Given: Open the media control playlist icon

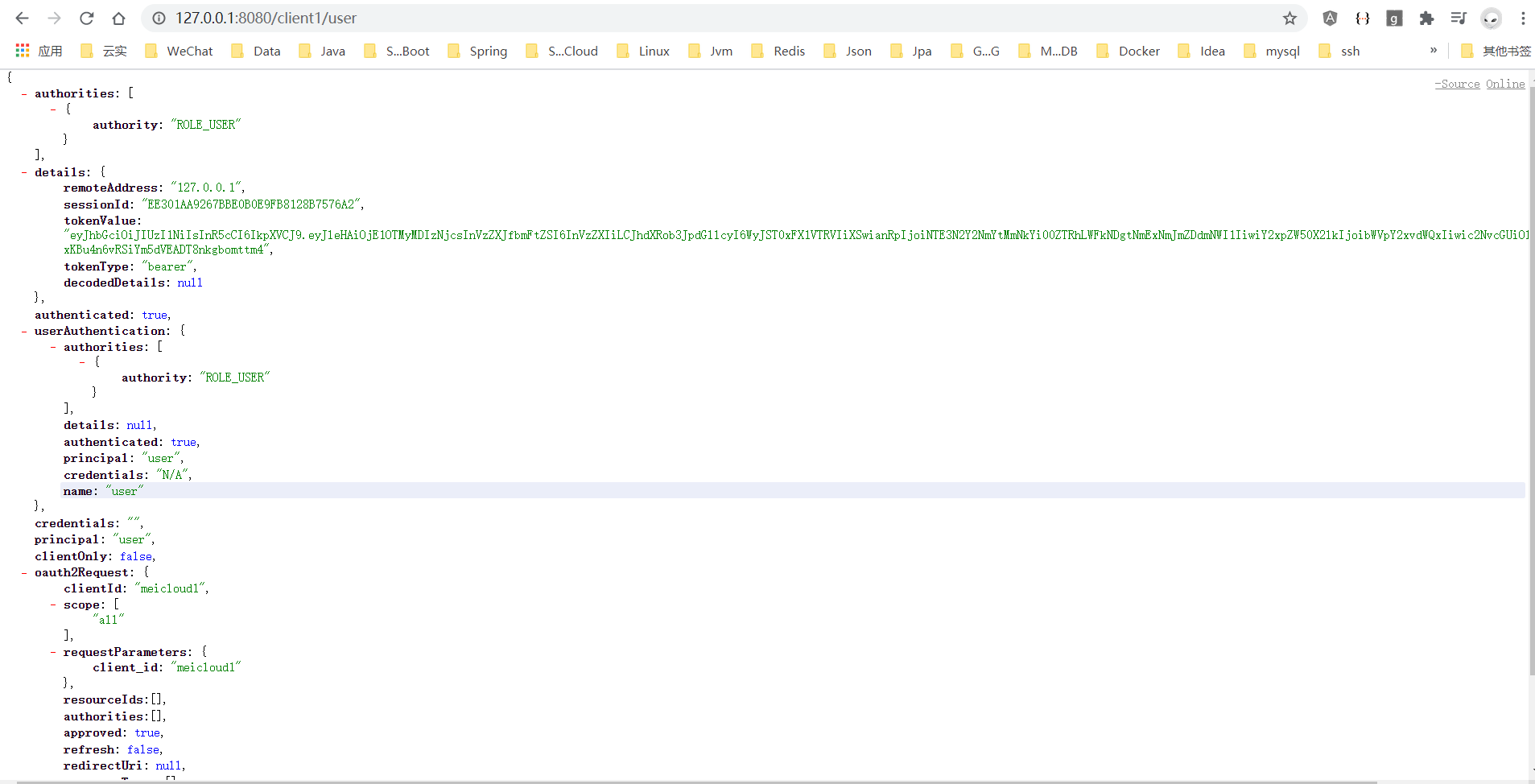Looking at the screenshot, I should 1459,18.
